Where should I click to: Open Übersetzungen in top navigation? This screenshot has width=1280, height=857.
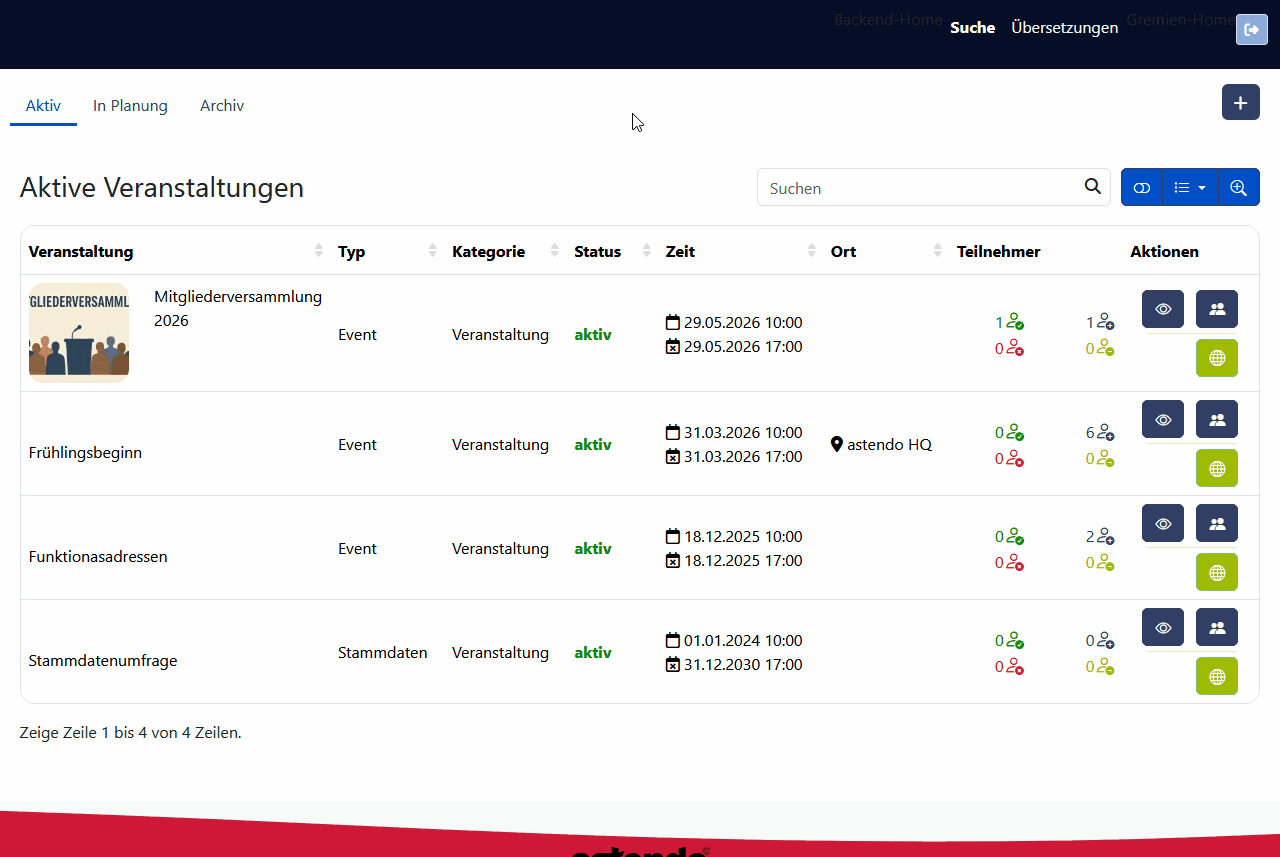tap(1064, 28)
